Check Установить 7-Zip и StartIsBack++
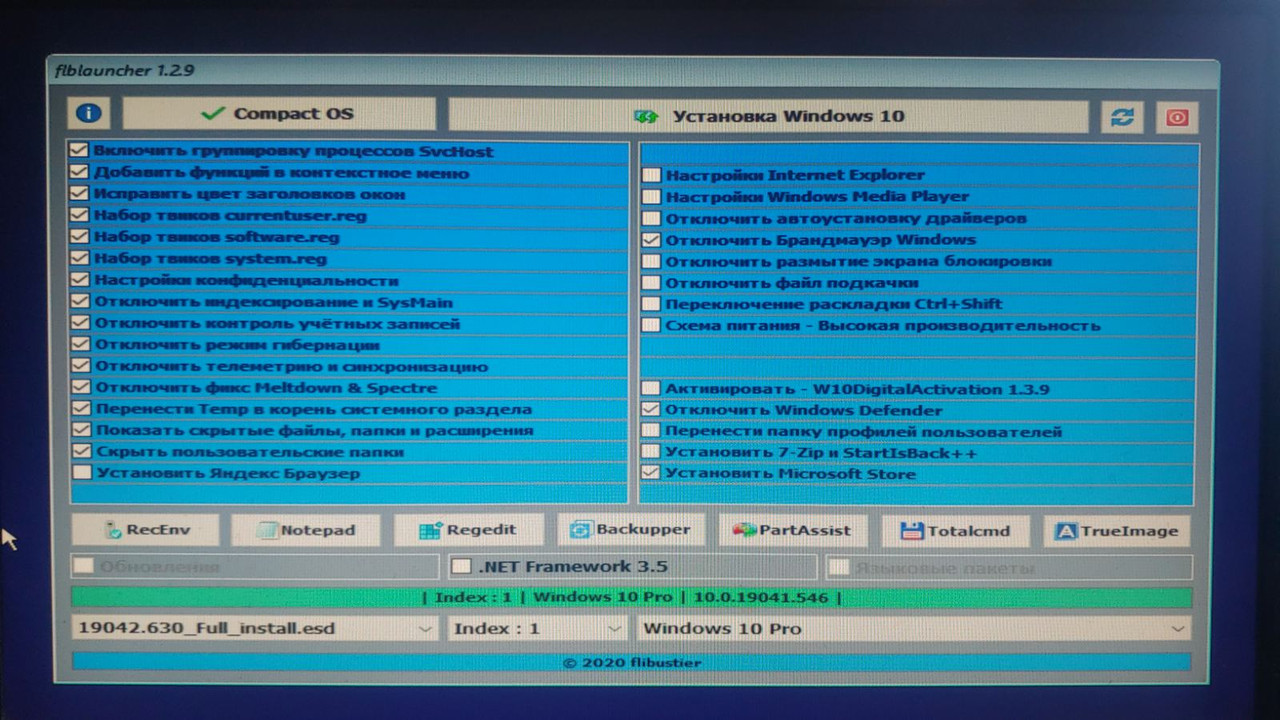Screen dimensions: 1280x720 tap(651, 453)
